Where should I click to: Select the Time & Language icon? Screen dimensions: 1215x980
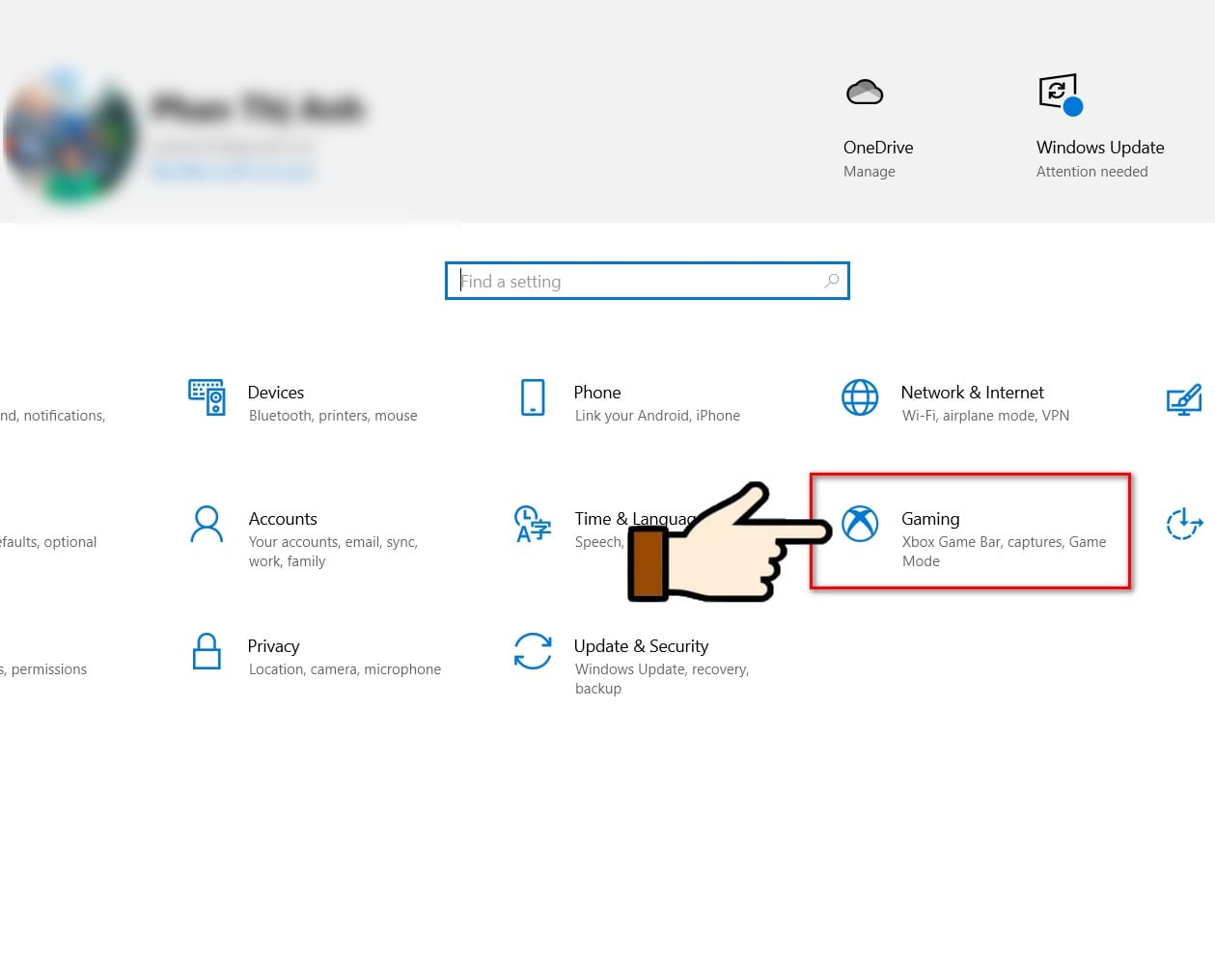click(533, 524)
